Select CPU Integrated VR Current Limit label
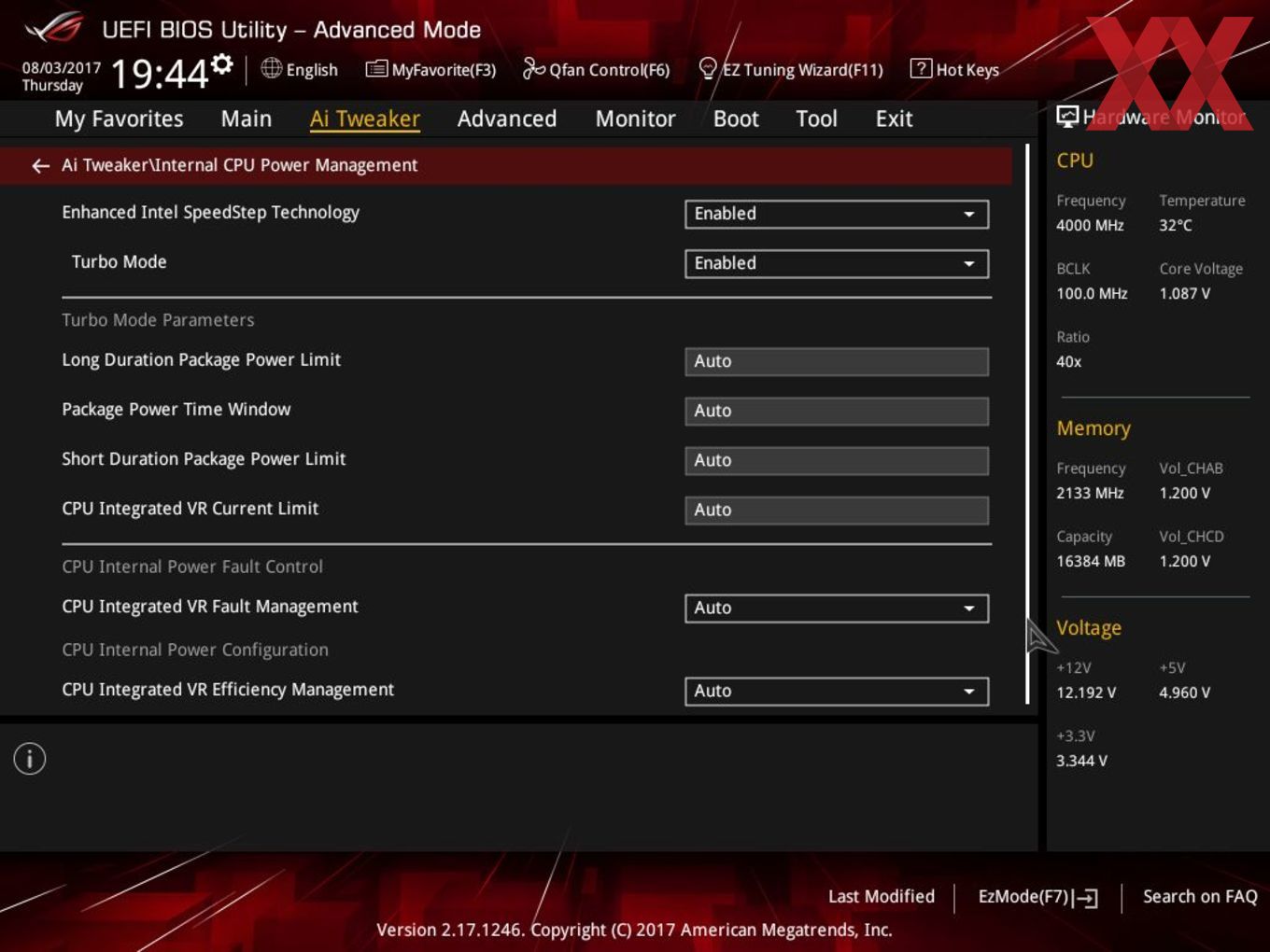The image size is (1270, 952). [x=190, y=509]
